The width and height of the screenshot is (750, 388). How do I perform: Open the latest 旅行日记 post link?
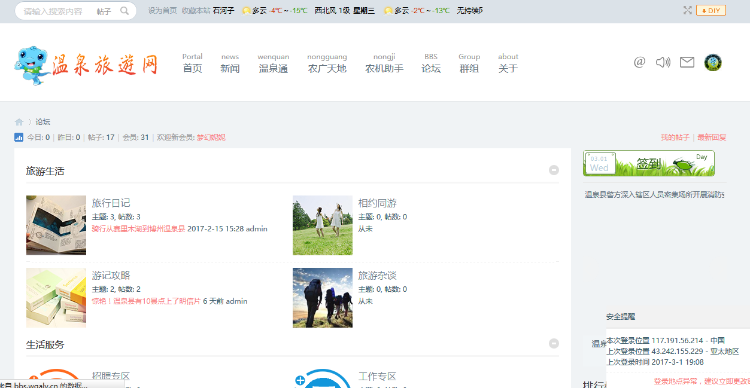pyautogui.click(x=138, y=229)
